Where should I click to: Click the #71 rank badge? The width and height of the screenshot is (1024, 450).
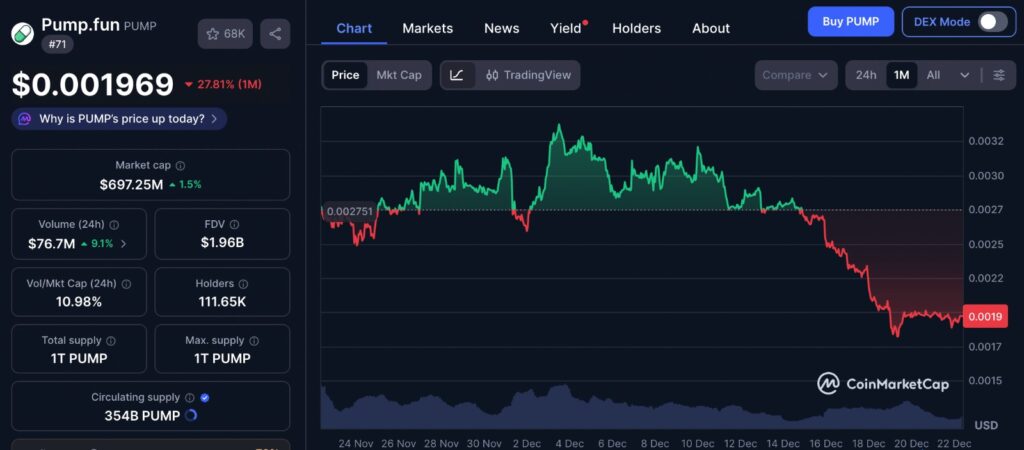tap(57, 44)
